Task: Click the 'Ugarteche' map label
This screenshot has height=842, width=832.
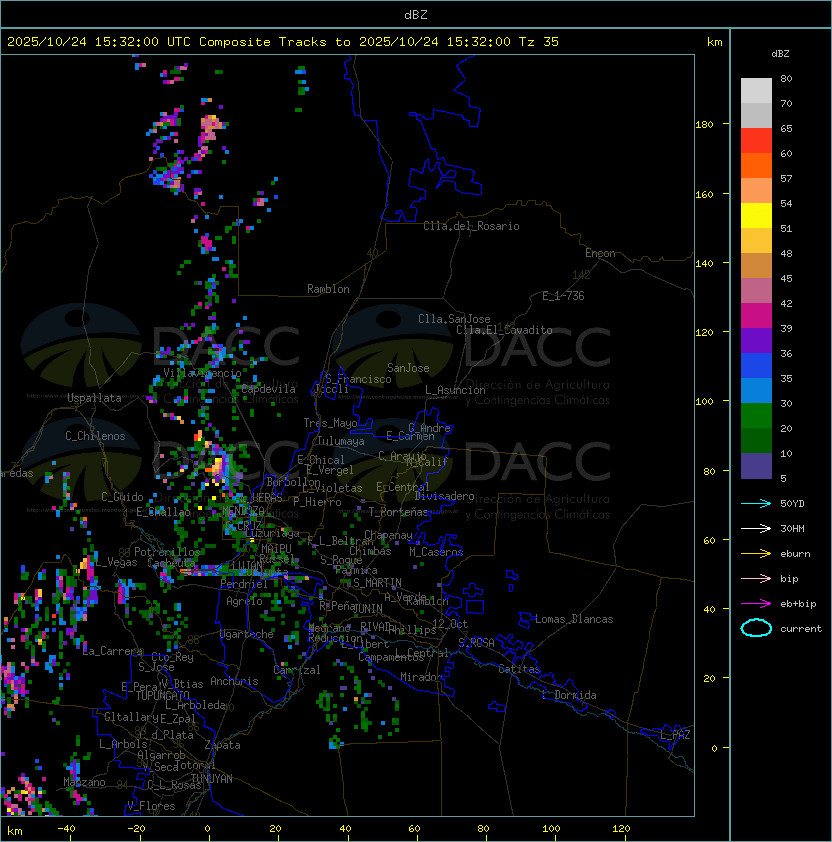Action: click(247, 634)
